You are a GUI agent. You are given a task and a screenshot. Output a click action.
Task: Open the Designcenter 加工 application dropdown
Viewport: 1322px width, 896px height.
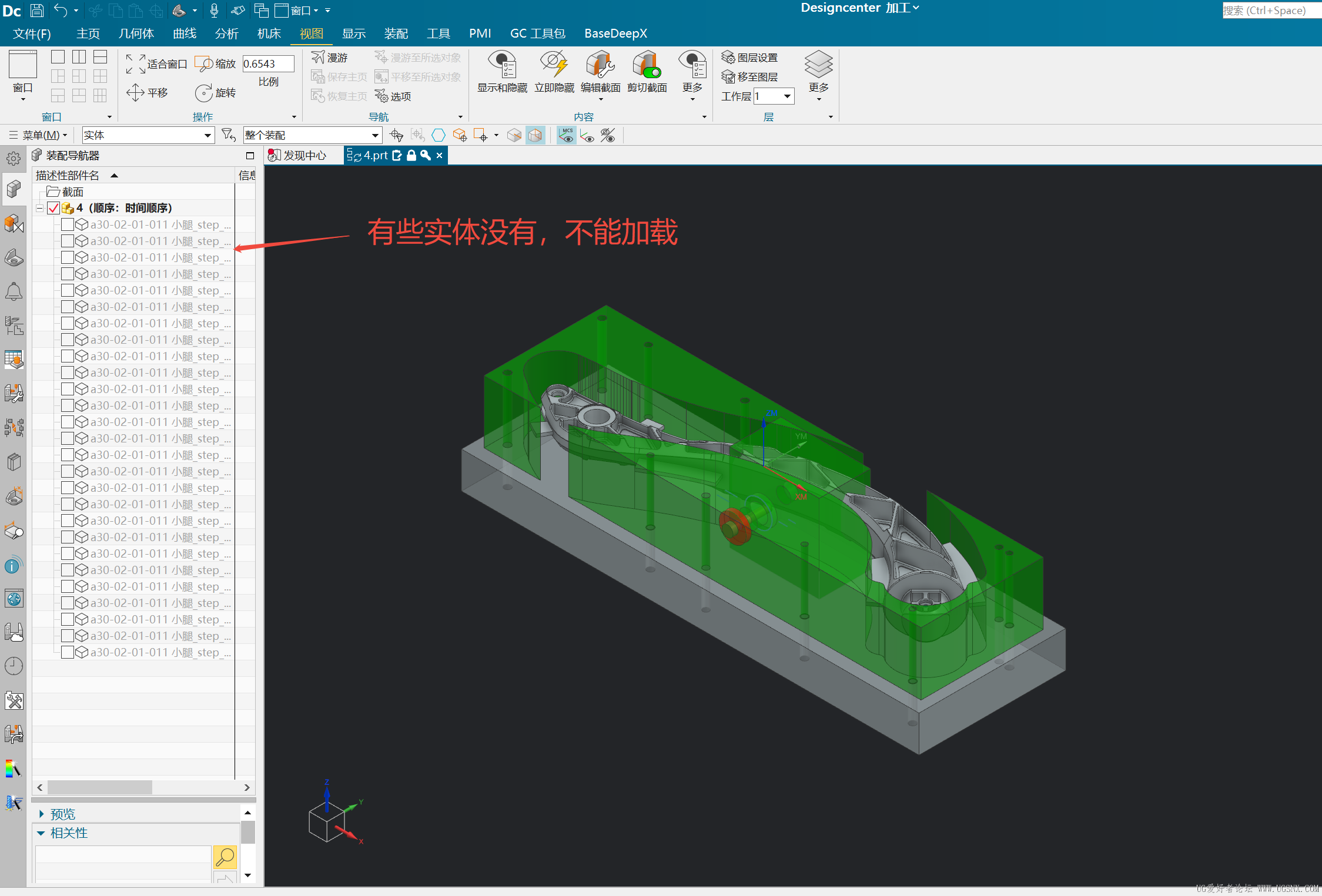859,8
